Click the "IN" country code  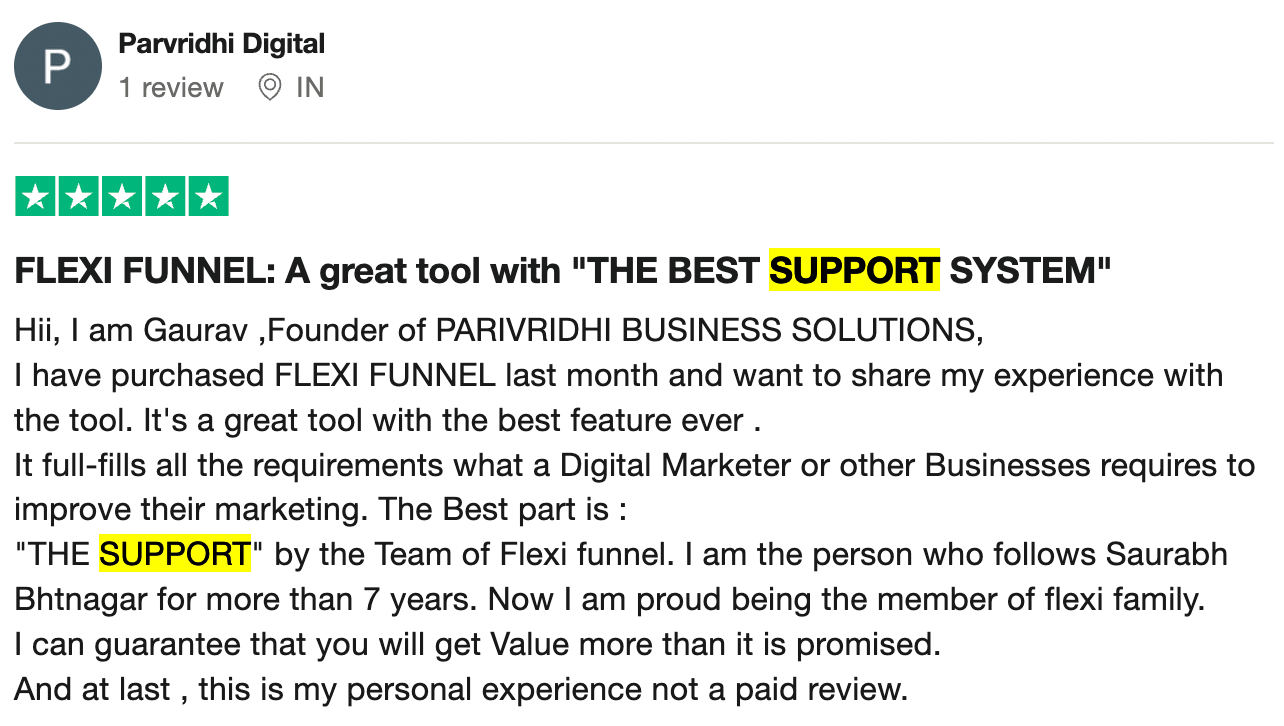(310, 88)
